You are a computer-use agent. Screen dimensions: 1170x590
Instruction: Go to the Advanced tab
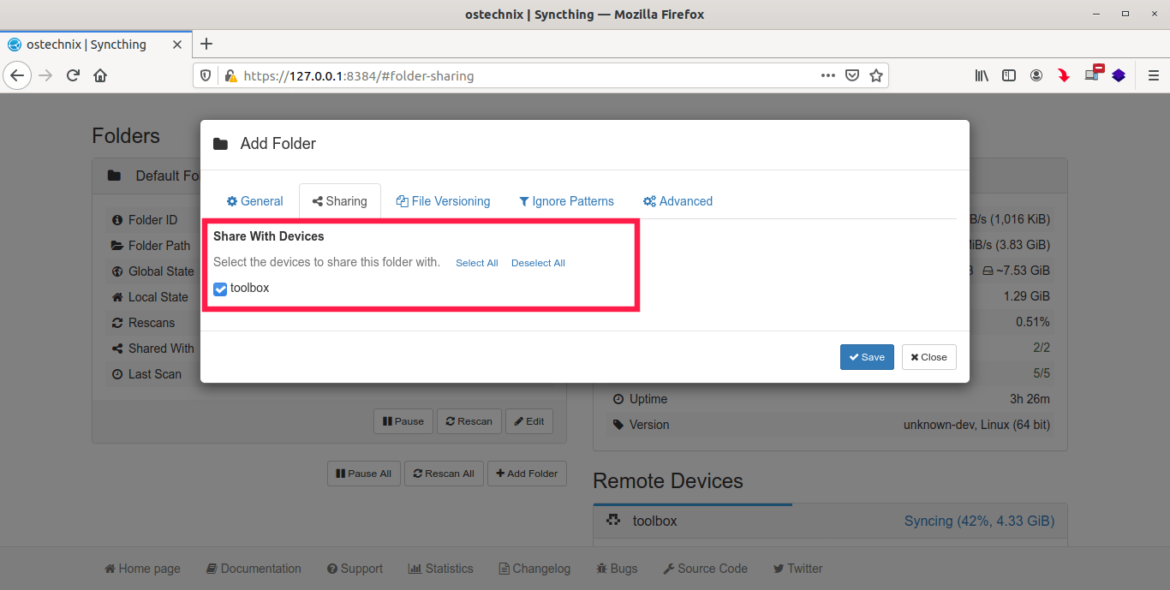tap(677, 201)
